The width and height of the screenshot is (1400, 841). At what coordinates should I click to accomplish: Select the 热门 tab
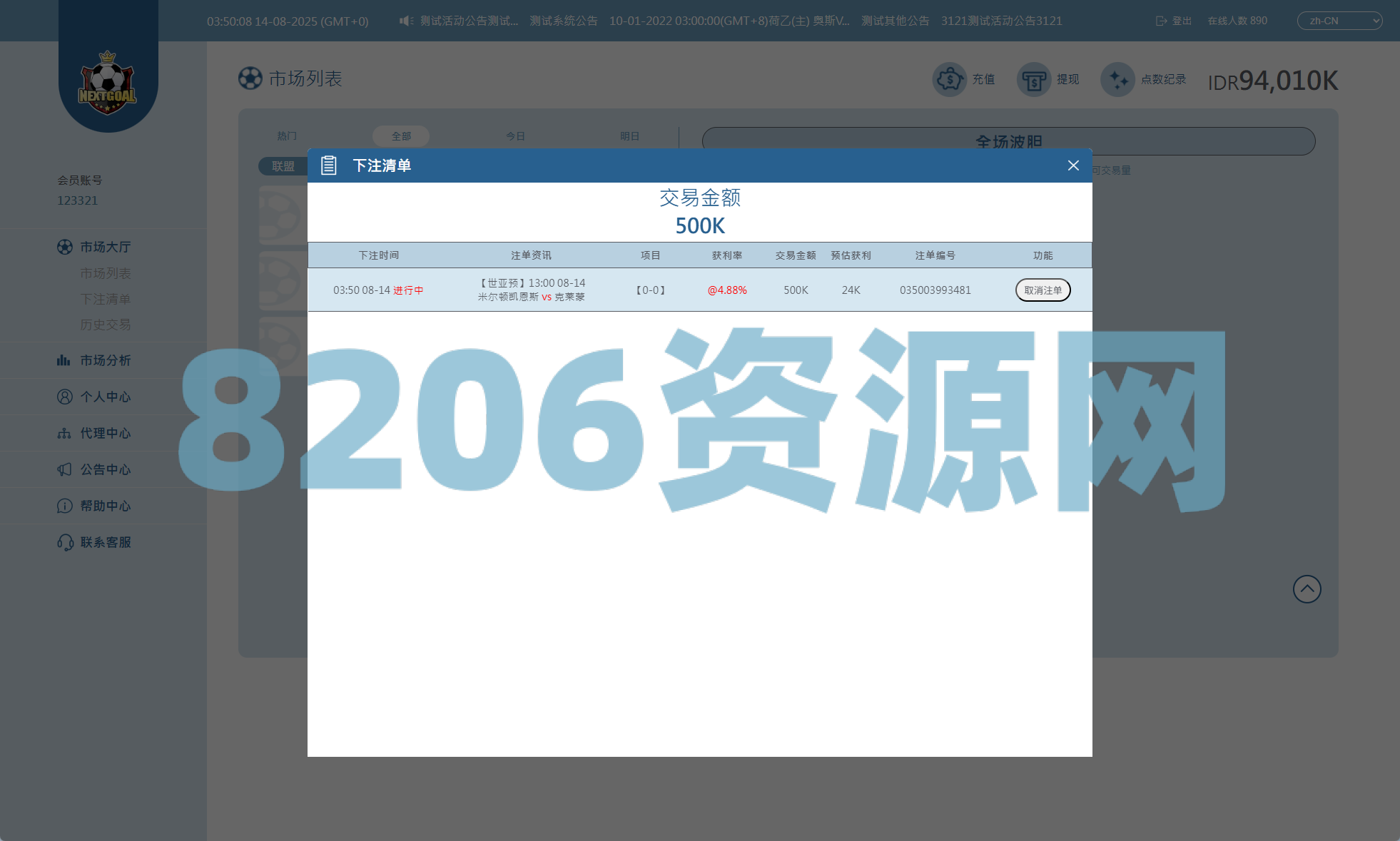coord(287,136)
